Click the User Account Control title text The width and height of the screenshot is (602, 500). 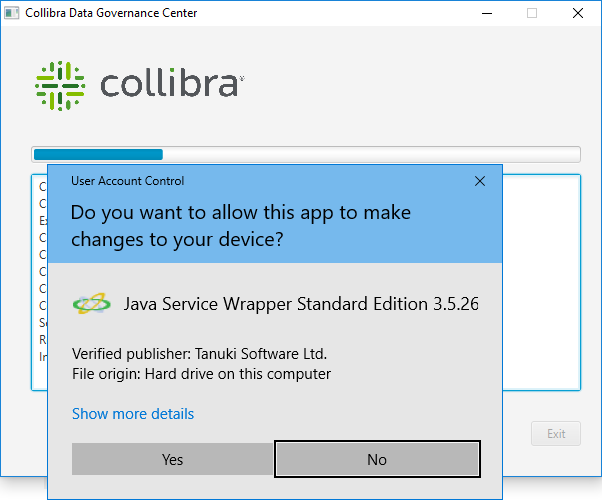(x=127, y=181)
